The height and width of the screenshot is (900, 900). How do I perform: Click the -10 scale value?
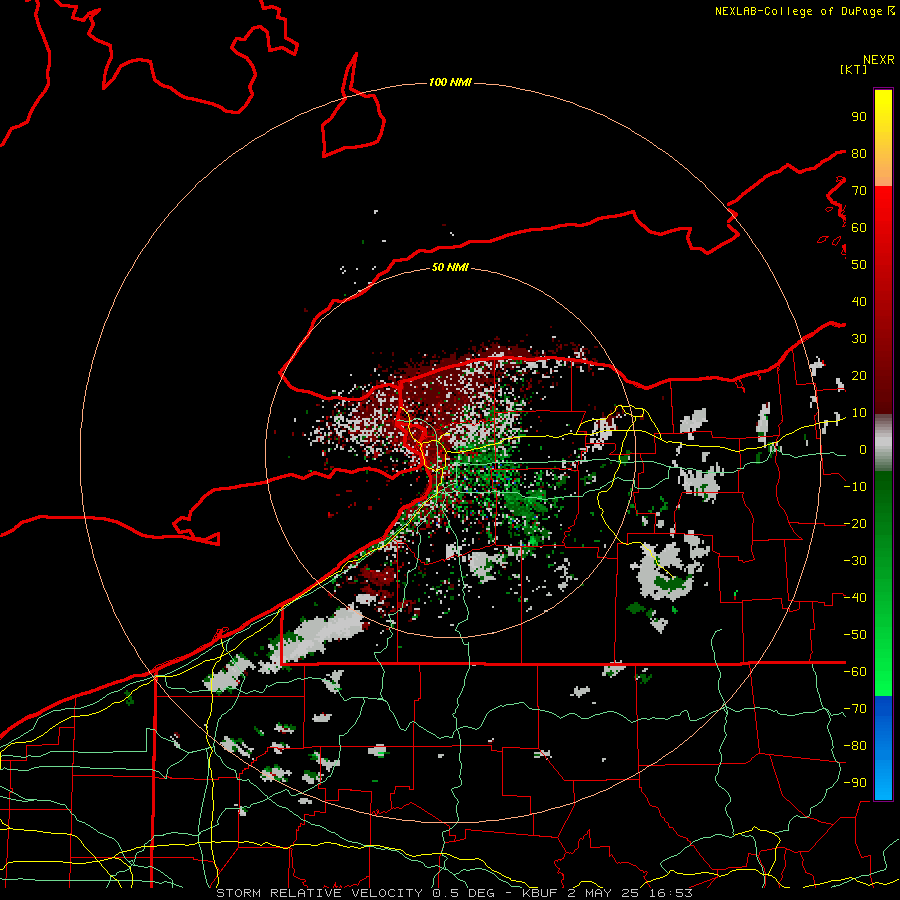(x=855, y=487)
